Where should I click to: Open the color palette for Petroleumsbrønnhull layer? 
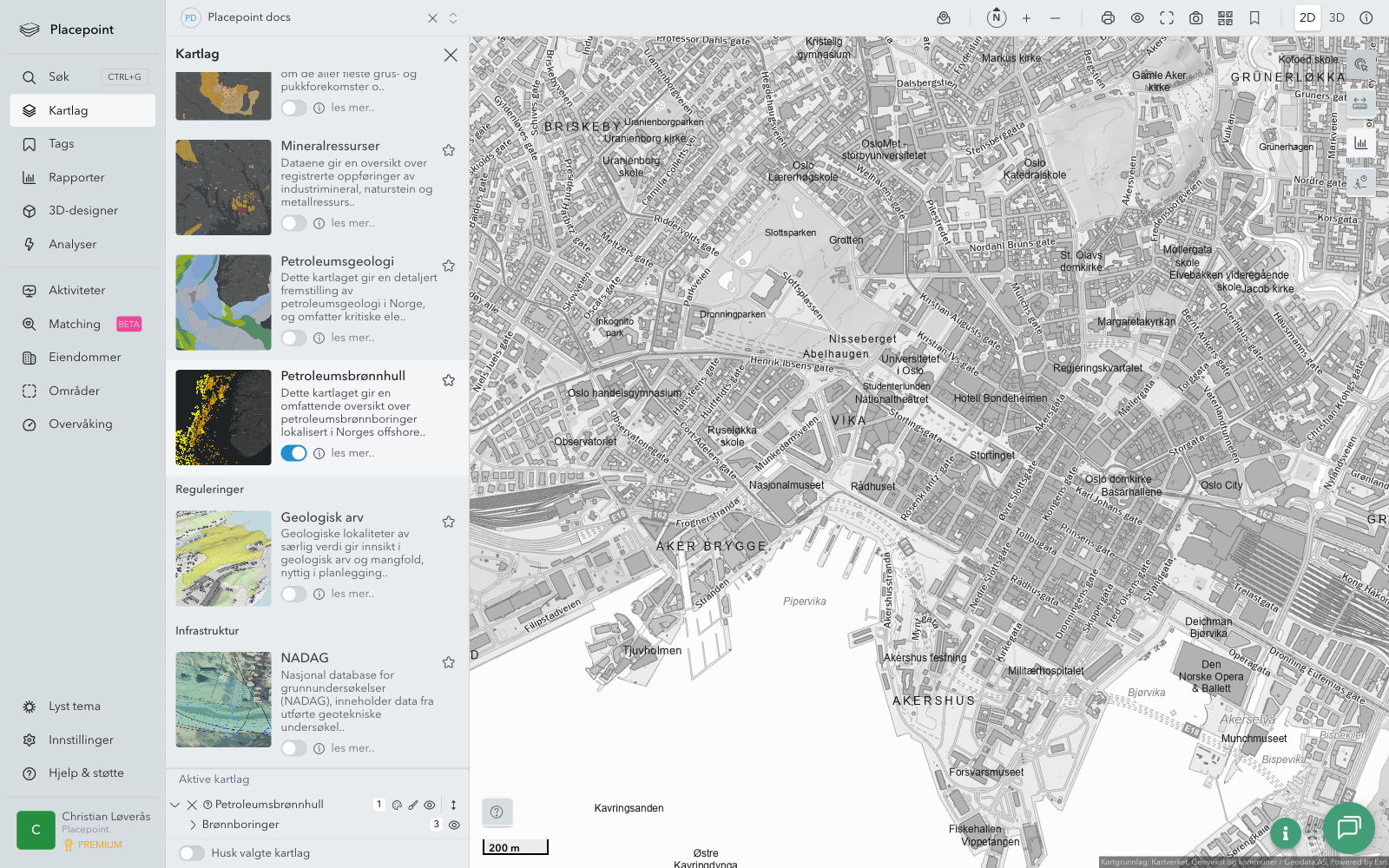tap(397, 805)
